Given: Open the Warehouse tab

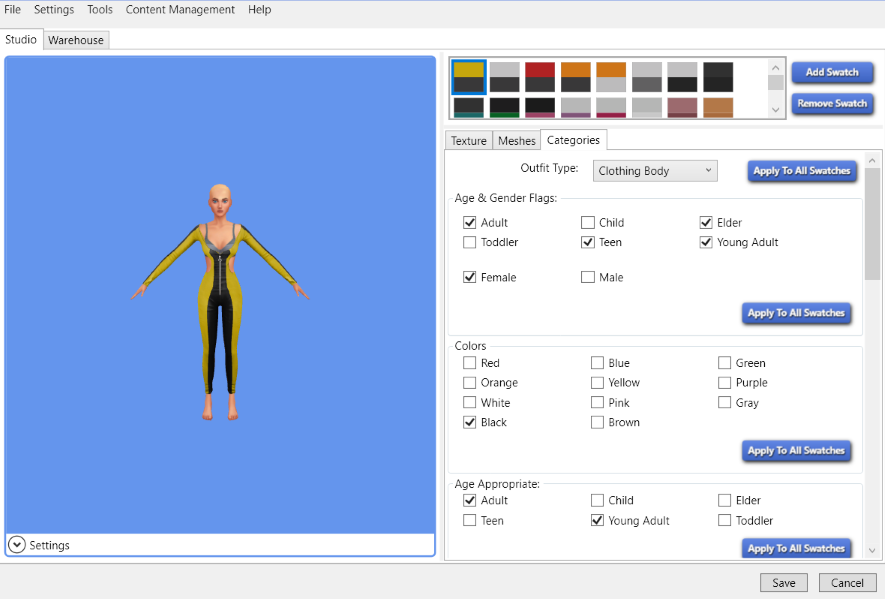Looking at the screenshot, I should (76, 40).
